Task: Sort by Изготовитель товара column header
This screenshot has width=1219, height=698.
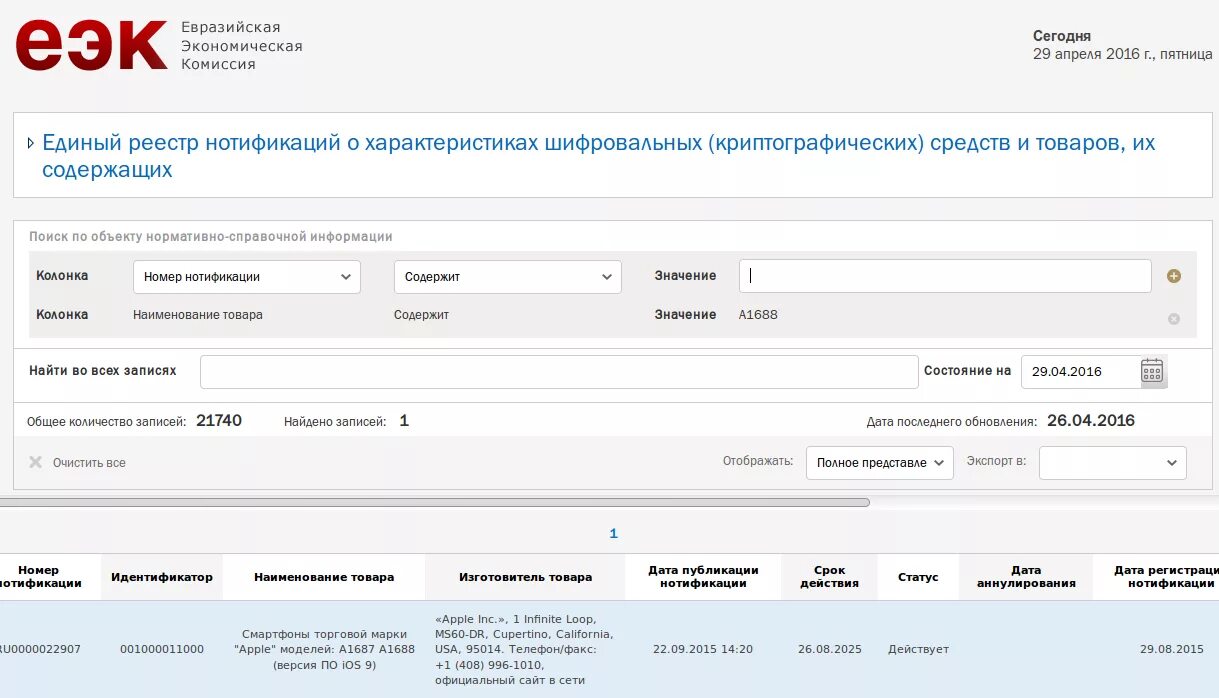Action: (525, 577)
